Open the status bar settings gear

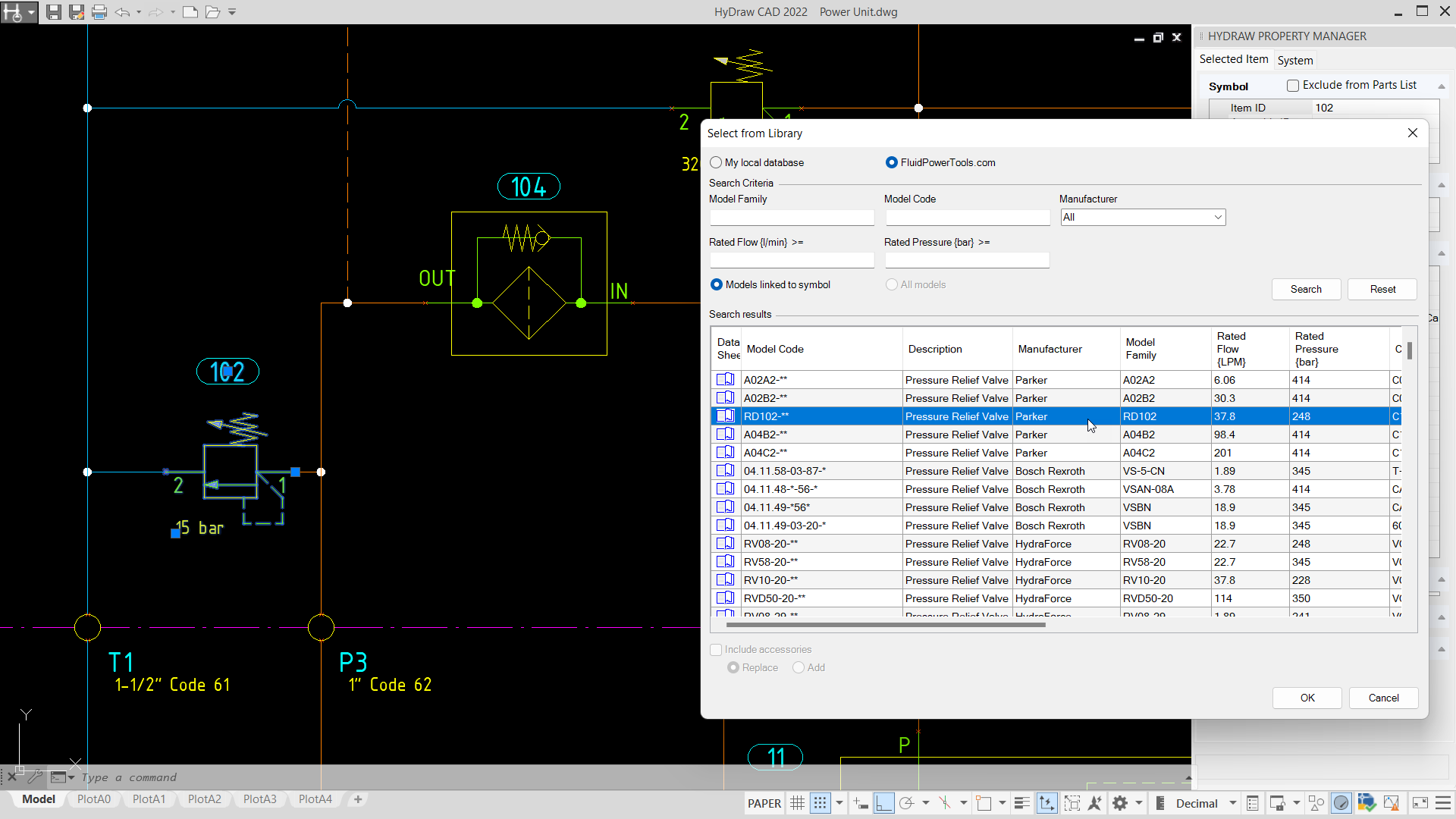point(1121,803)
